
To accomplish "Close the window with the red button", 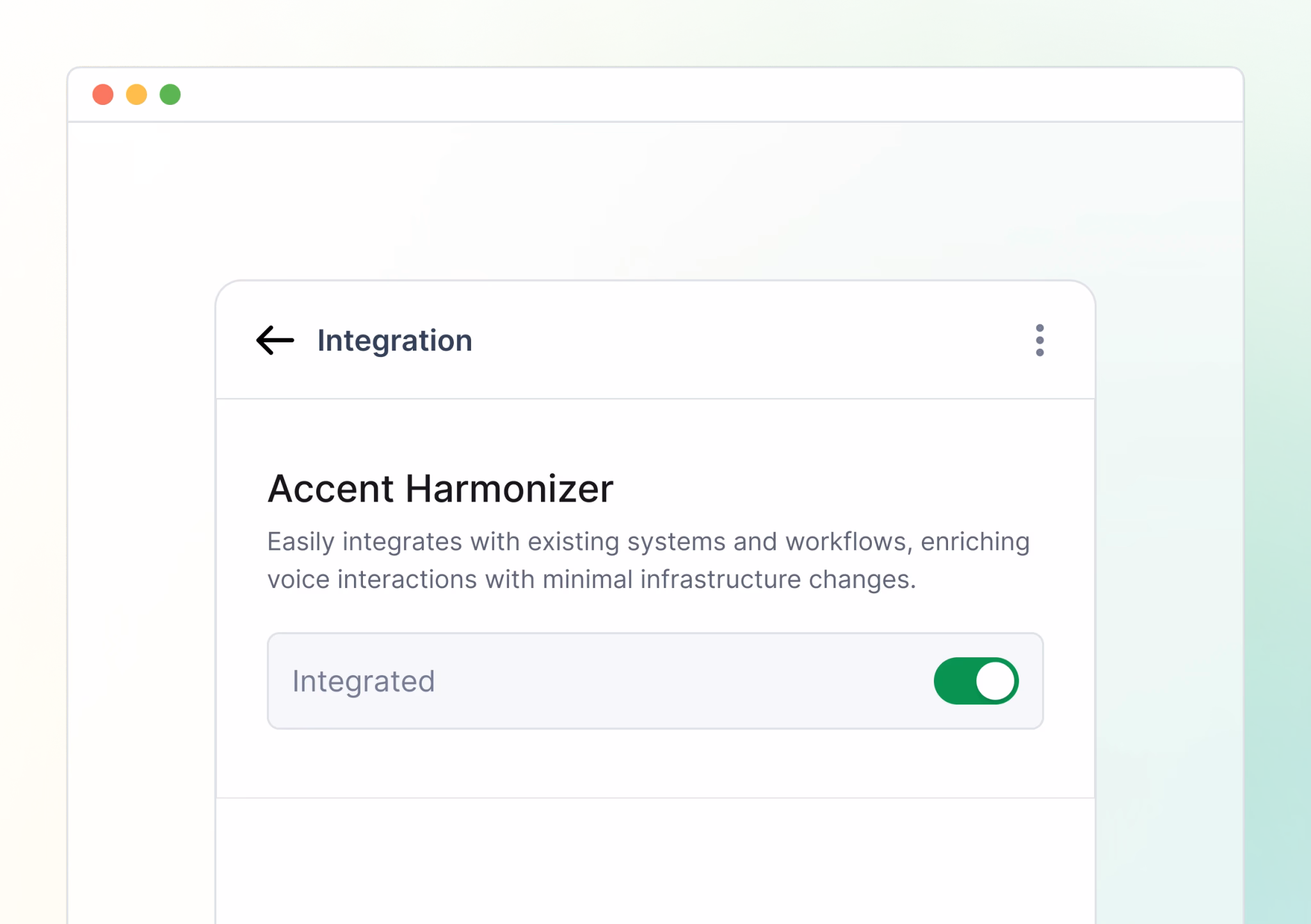I will pos(103,95).
